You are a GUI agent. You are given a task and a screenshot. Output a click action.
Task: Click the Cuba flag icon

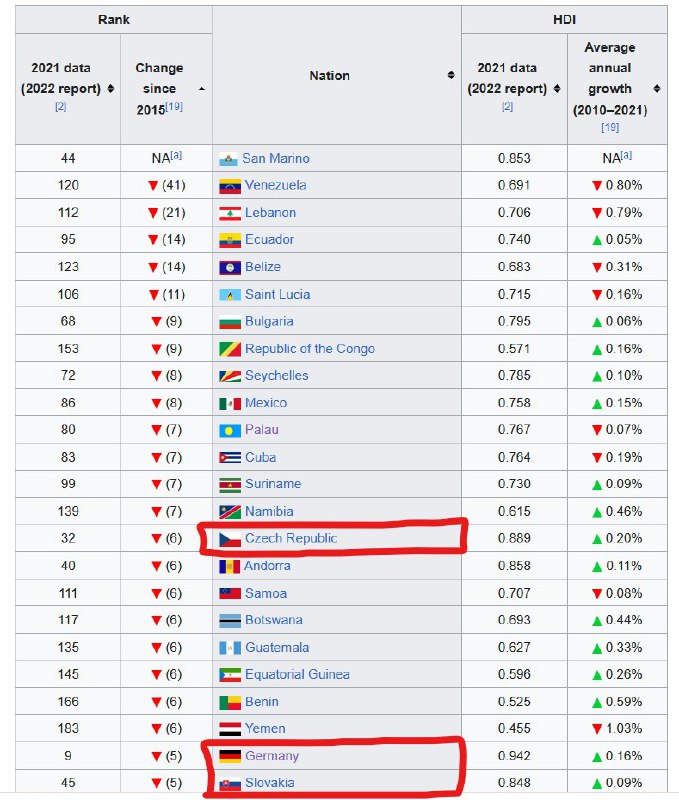(x=230, y=458)
